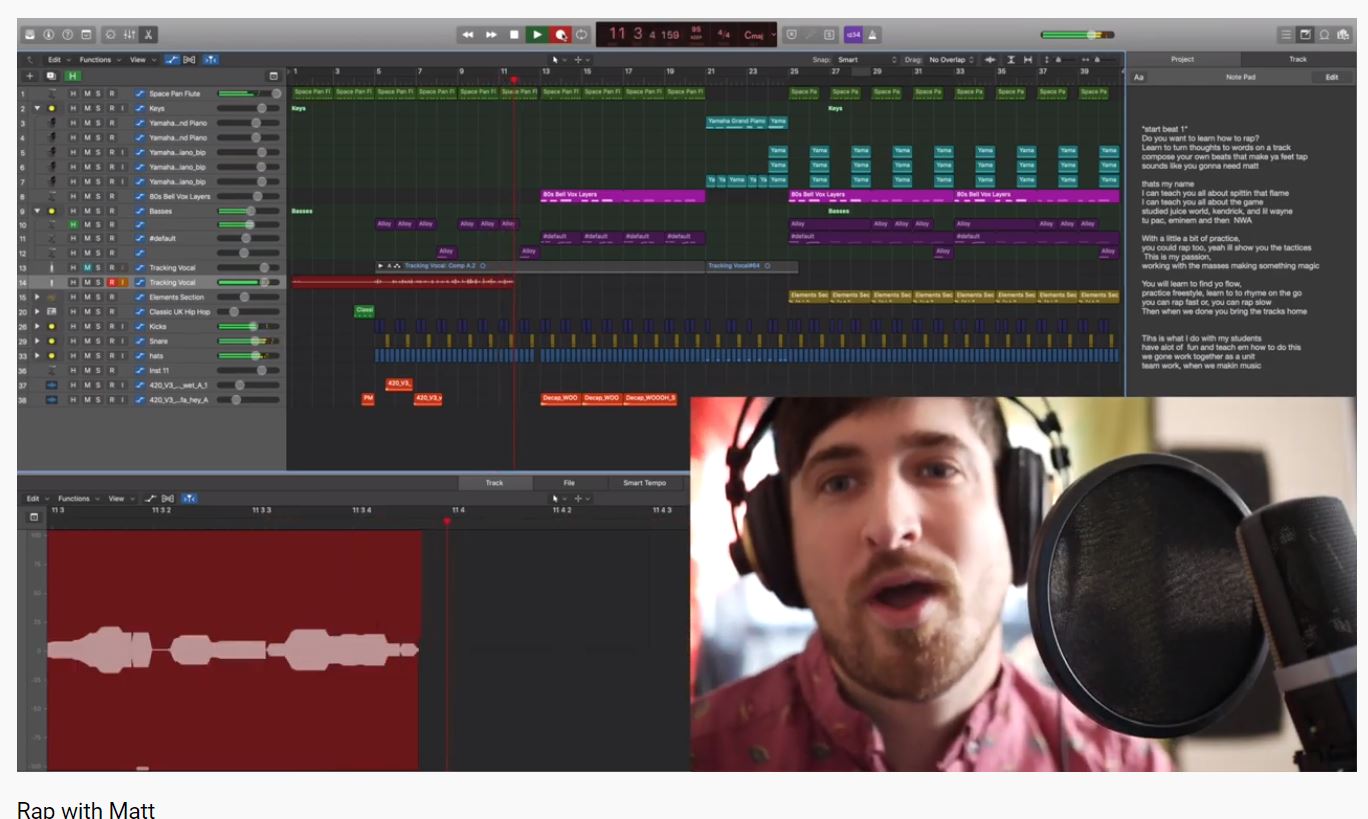Switch to the Smart Tempo editor tab
Viewport: 1368px width, 819px height.
pos(644,483)
